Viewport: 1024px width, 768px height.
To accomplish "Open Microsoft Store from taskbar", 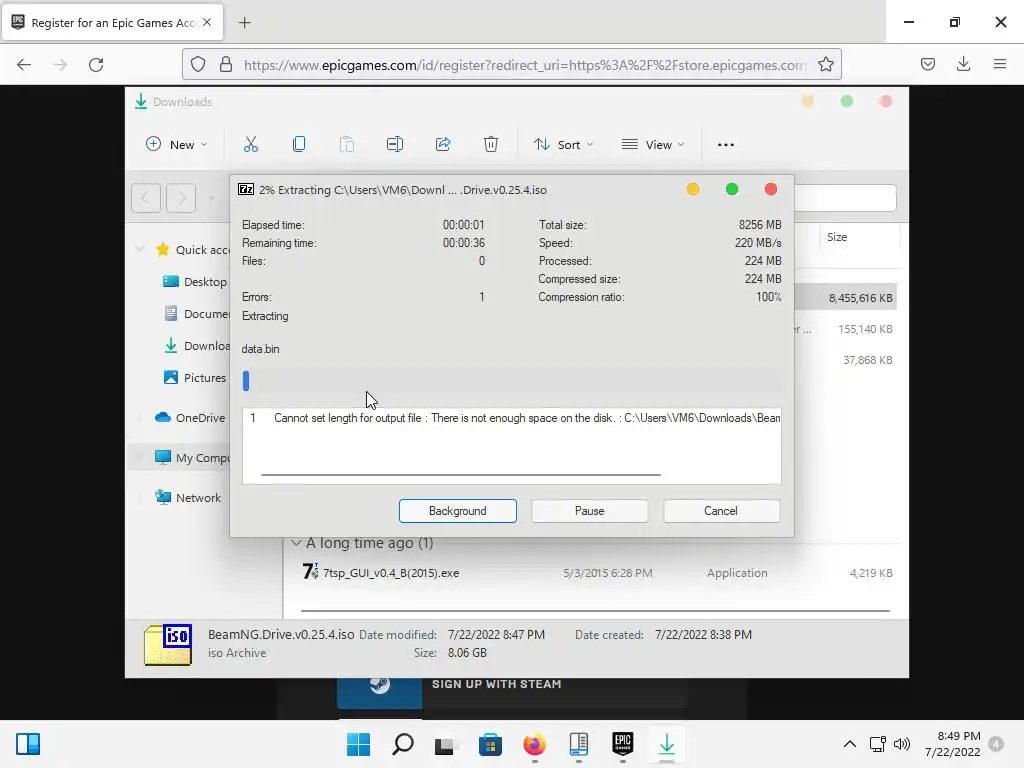I will 490,744.
